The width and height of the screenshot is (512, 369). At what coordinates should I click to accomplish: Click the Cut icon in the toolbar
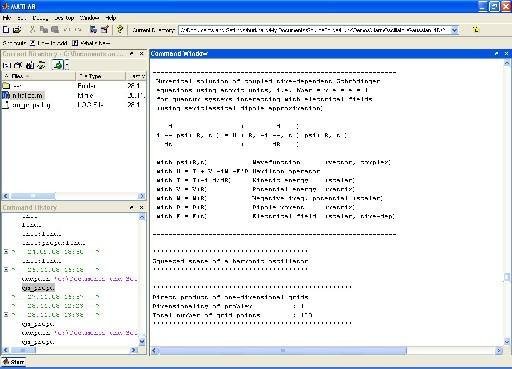pos(32,30)
